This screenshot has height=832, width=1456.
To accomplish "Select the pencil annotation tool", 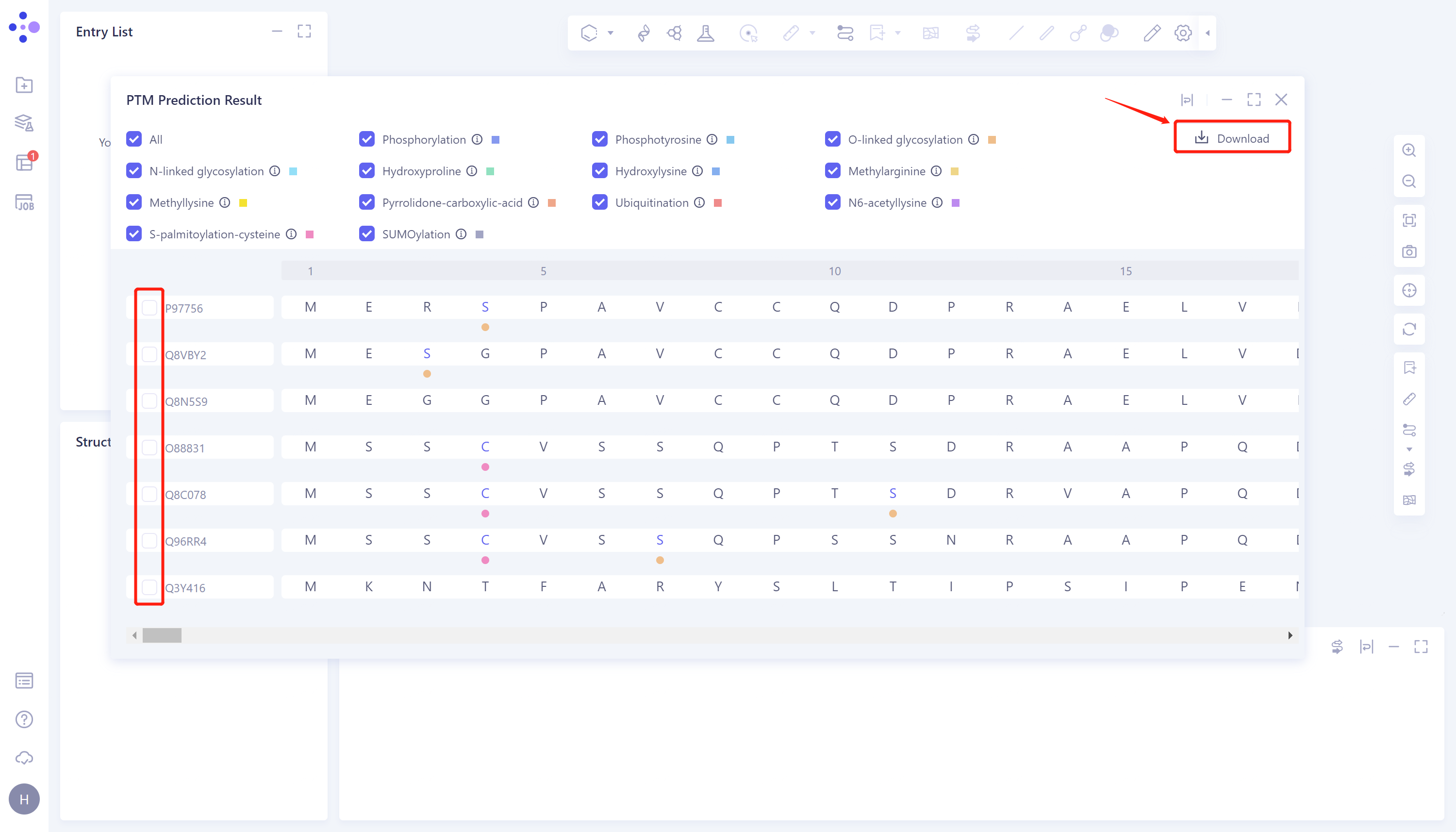I will (1151, 33).
